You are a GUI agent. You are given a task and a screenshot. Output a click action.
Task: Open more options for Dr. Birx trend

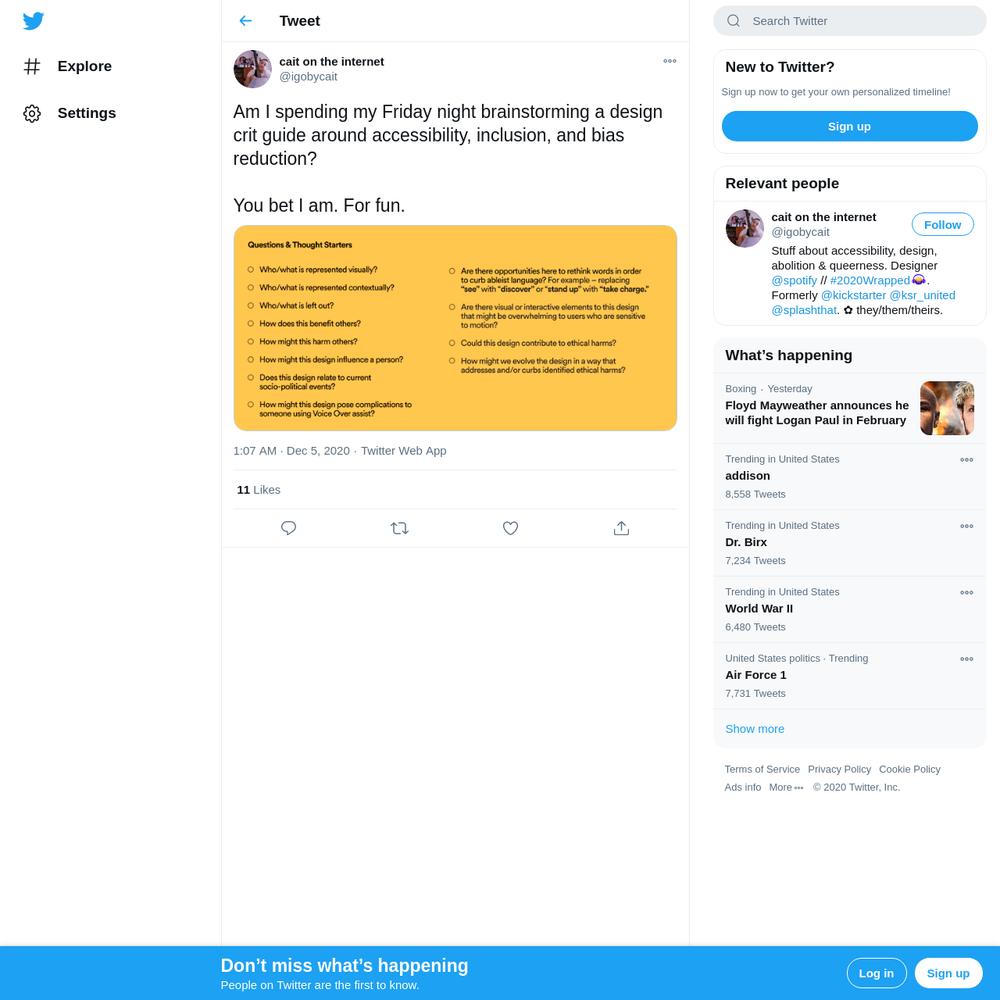(966, 526)
